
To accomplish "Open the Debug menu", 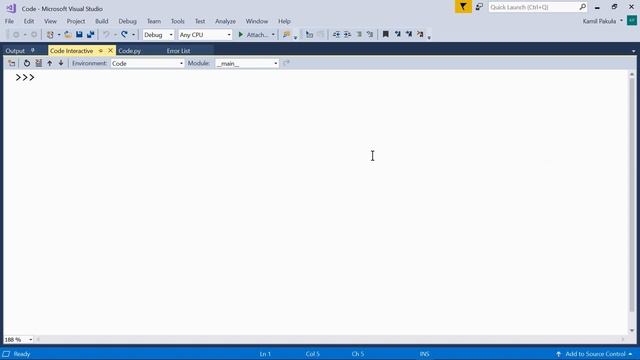I will click(127, 21).
